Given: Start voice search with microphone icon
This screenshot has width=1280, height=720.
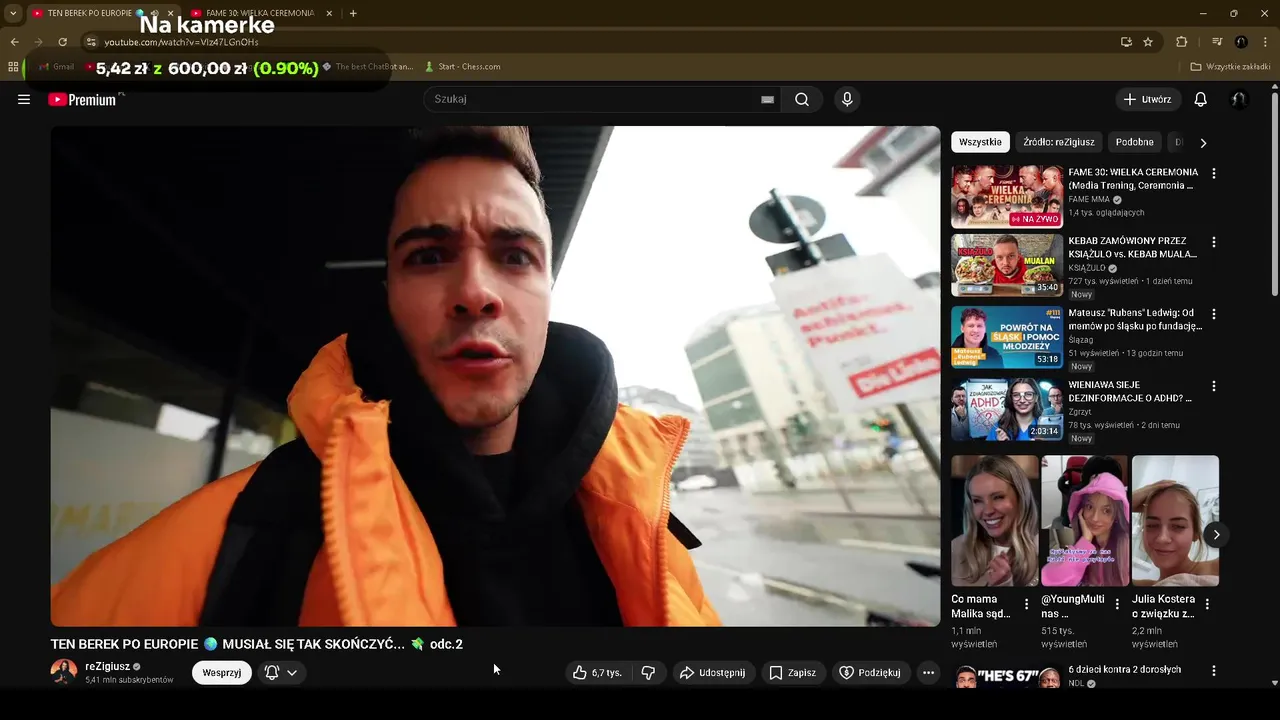Looking at the screenshot, I should pyautogui.click(x=847, y=99).
